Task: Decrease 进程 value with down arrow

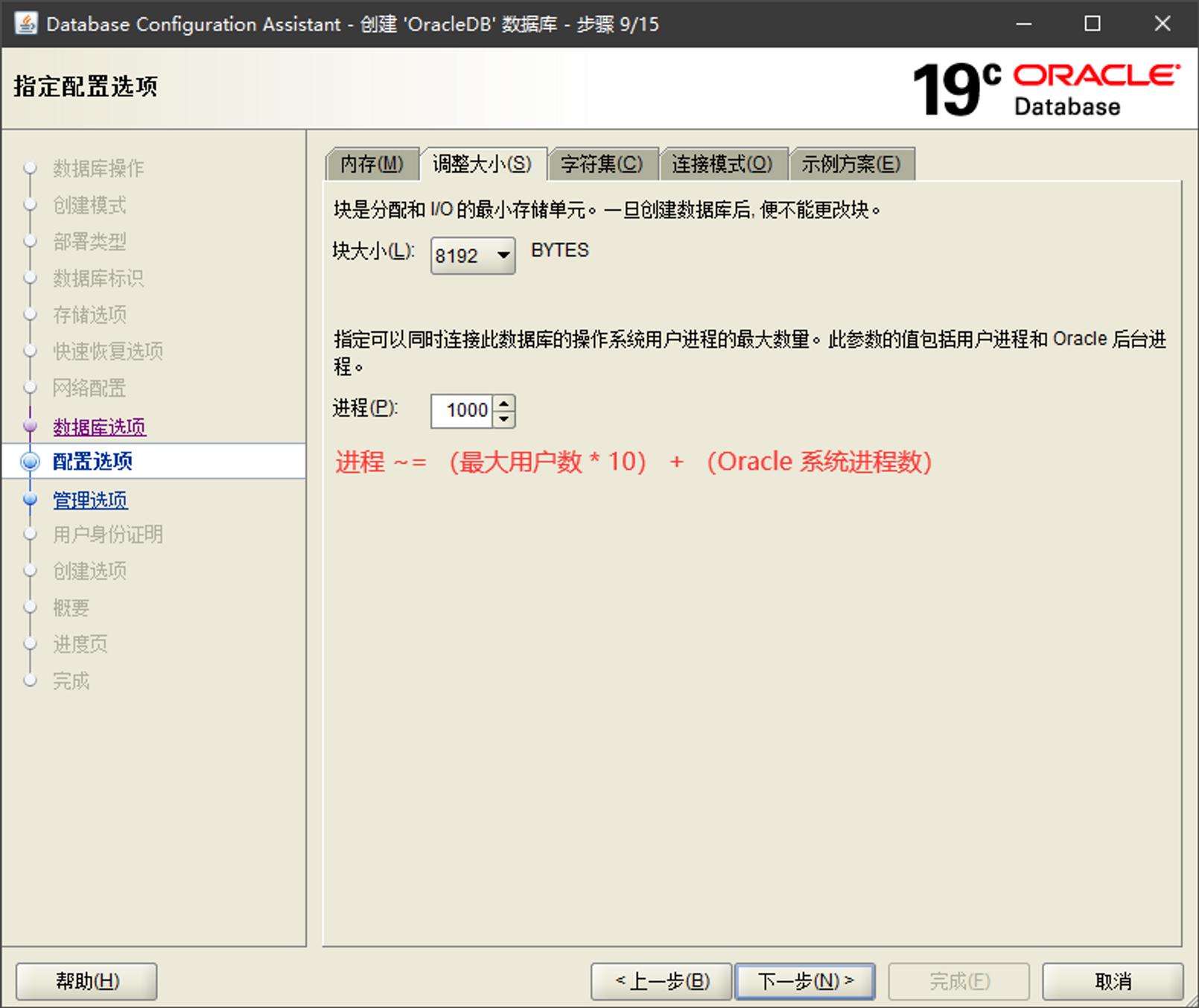Action: [504, 418]
